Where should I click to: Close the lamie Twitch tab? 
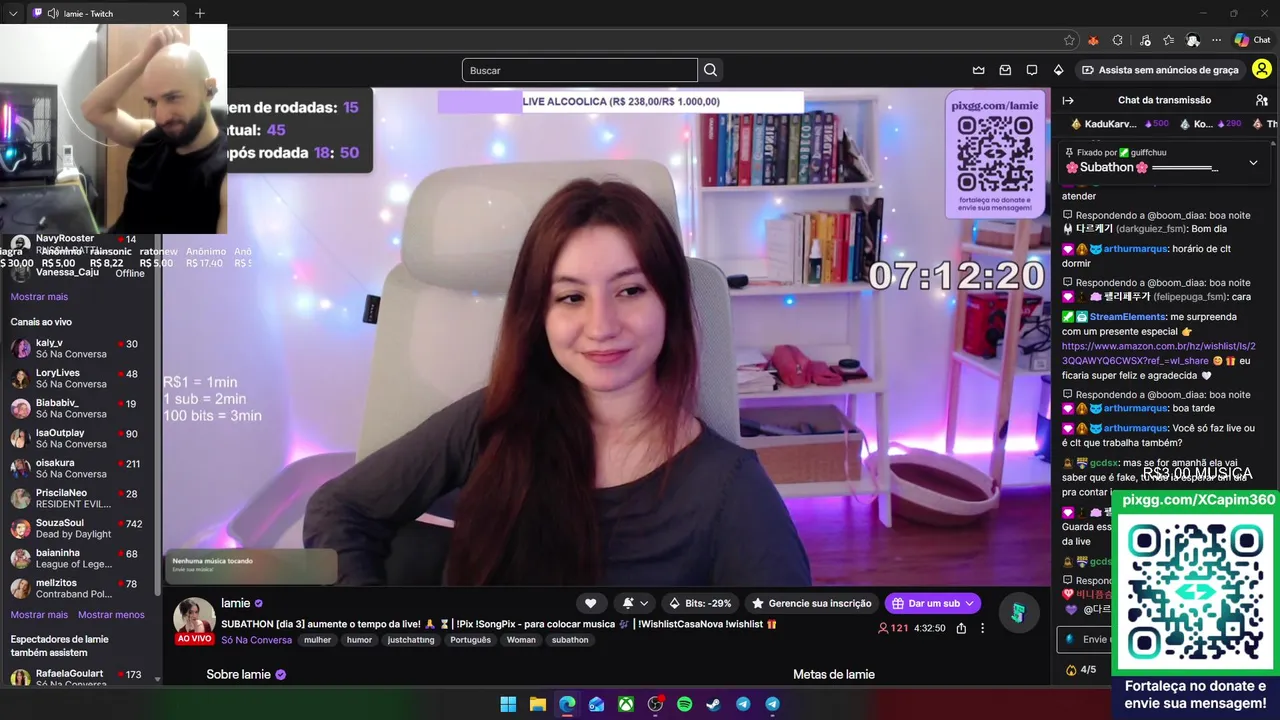[x=175, y=13]
